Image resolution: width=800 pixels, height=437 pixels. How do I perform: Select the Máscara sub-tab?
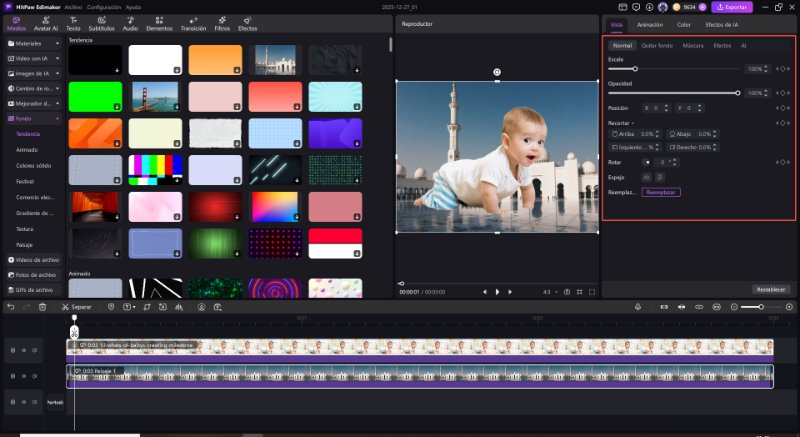tap(693, 45)
